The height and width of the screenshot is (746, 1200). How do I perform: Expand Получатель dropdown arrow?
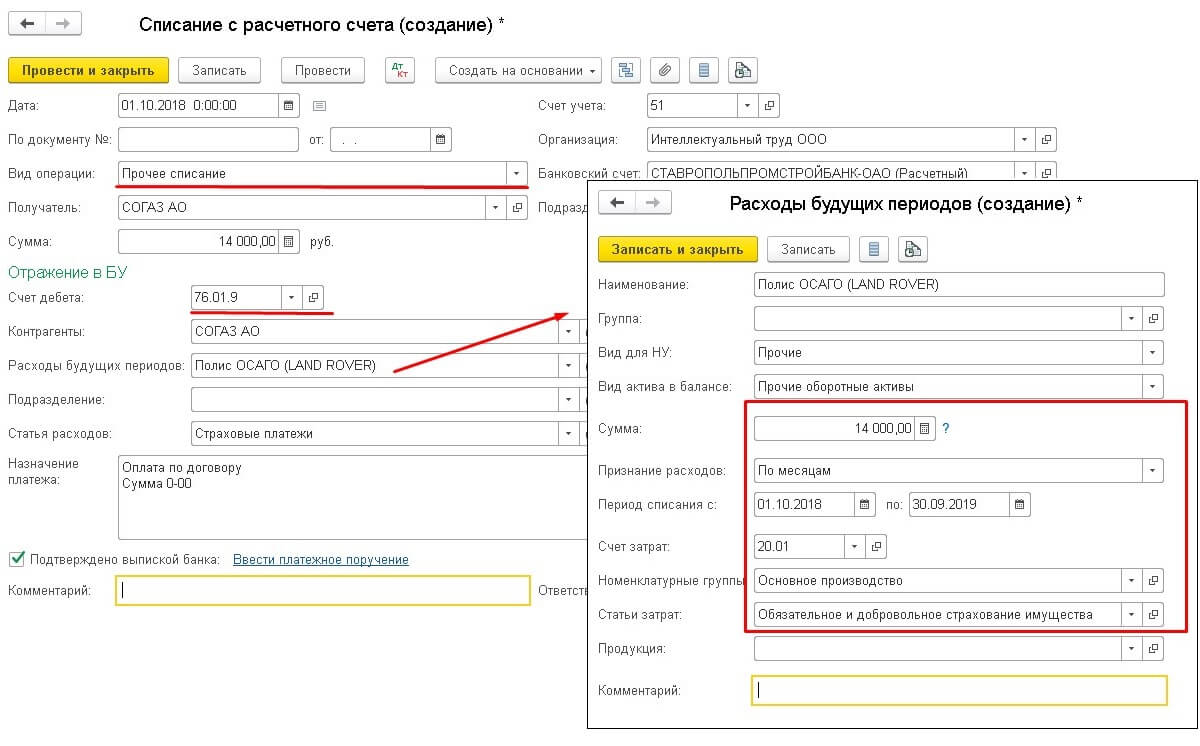pyautogui.click(x=496, y=208)
